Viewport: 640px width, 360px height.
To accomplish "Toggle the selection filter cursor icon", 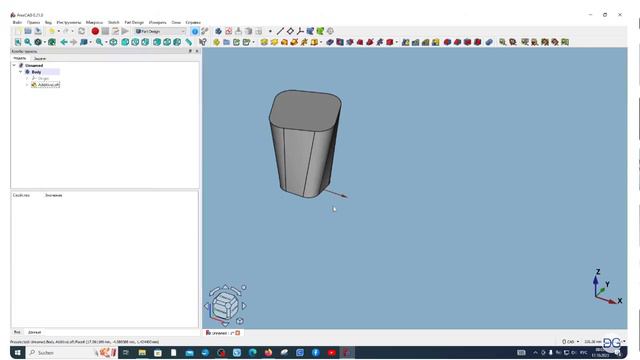I will [x=202, y=42].
